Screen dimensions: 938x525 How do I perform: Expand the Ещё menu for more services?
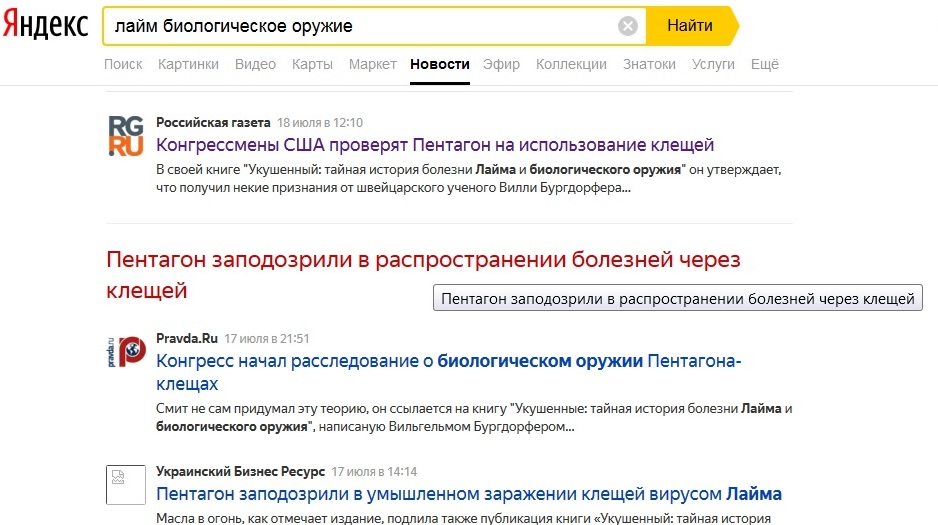pyautogui.click(x=764, y=64)
